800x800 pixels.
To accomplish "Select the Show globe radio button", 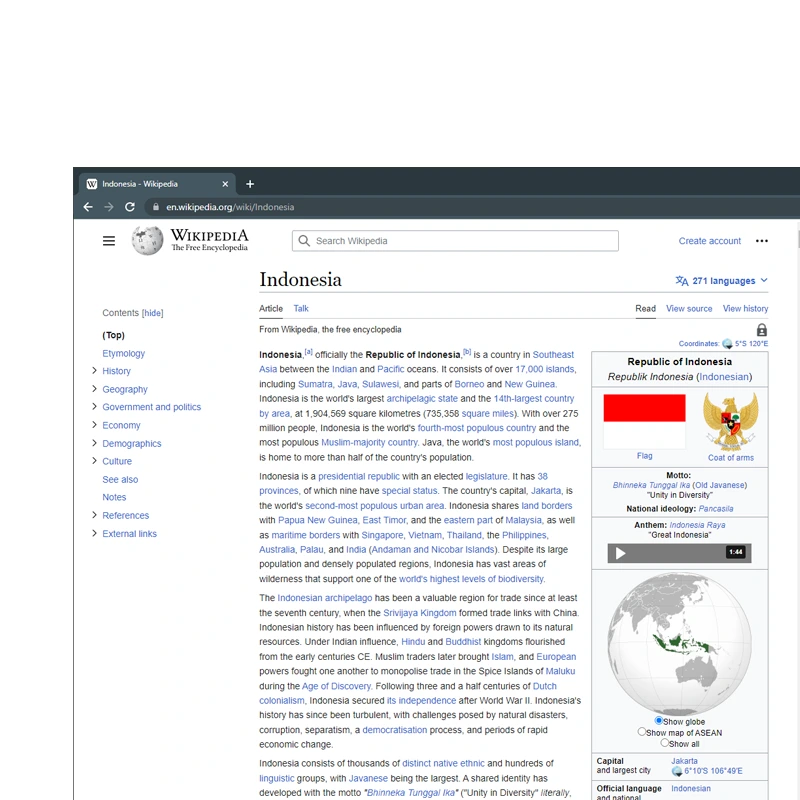I will pos(659,720).
